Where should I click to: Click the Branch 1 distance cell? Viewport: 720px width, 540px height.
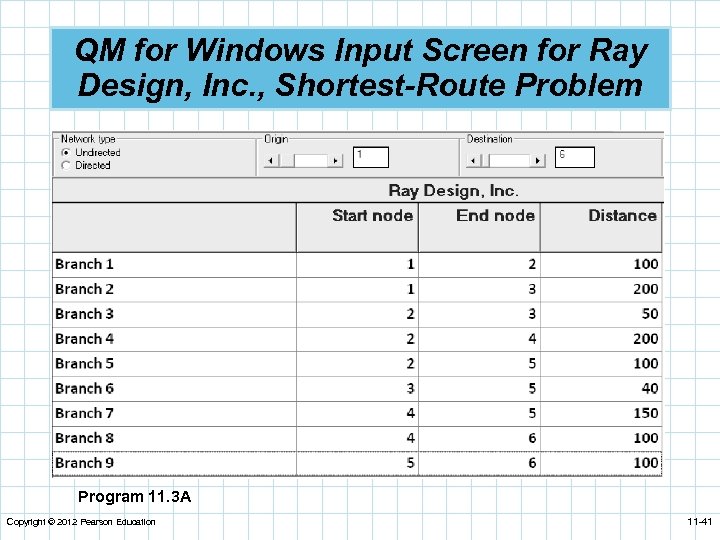(x=601, y=264)
